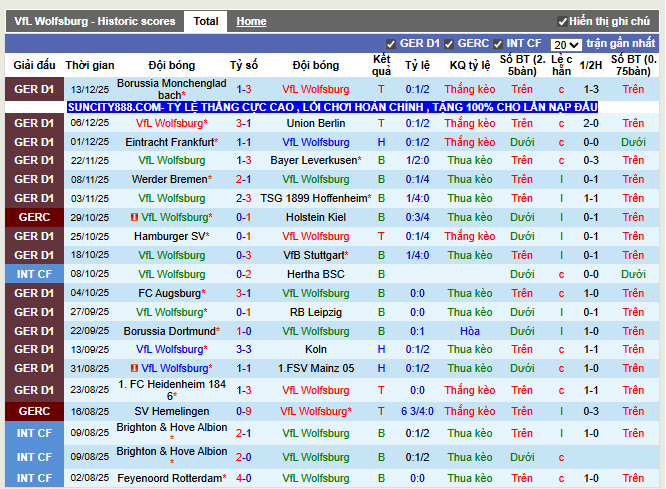The image size is (666, 489).
Task: Click the 1-3 score on 13/12/25
Action: click(x=243, y=89)
